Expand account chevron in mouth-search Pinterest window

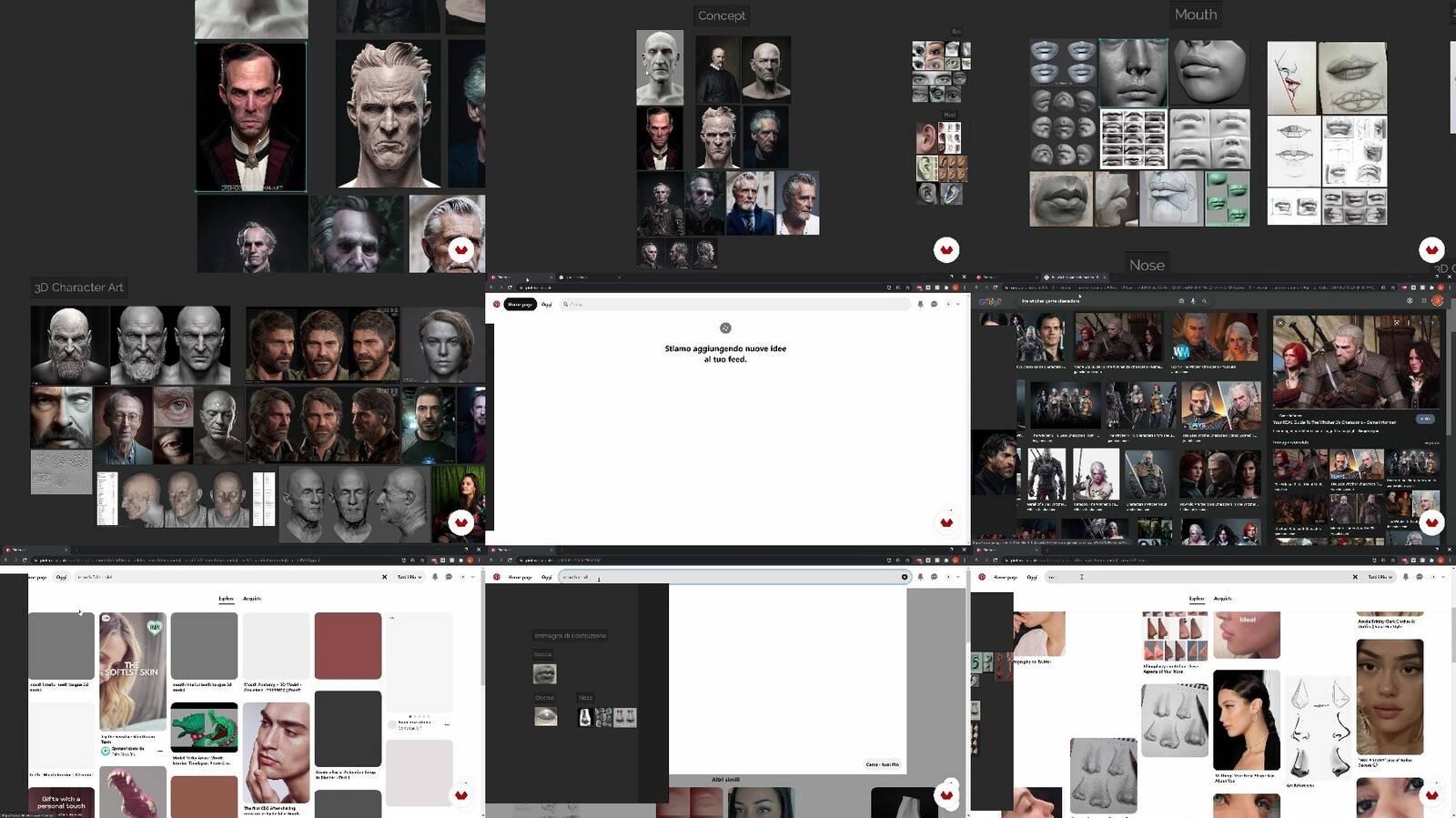coord(472,577)
